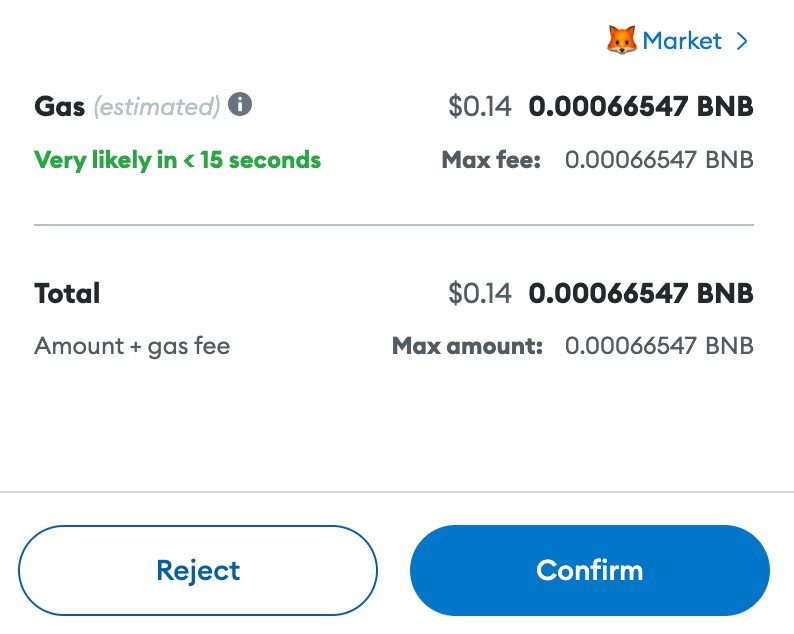The width and height of the screenshot is (794, 634).
Task: Click the Total label
Action: pyautogui.click(x=67, y=293)
